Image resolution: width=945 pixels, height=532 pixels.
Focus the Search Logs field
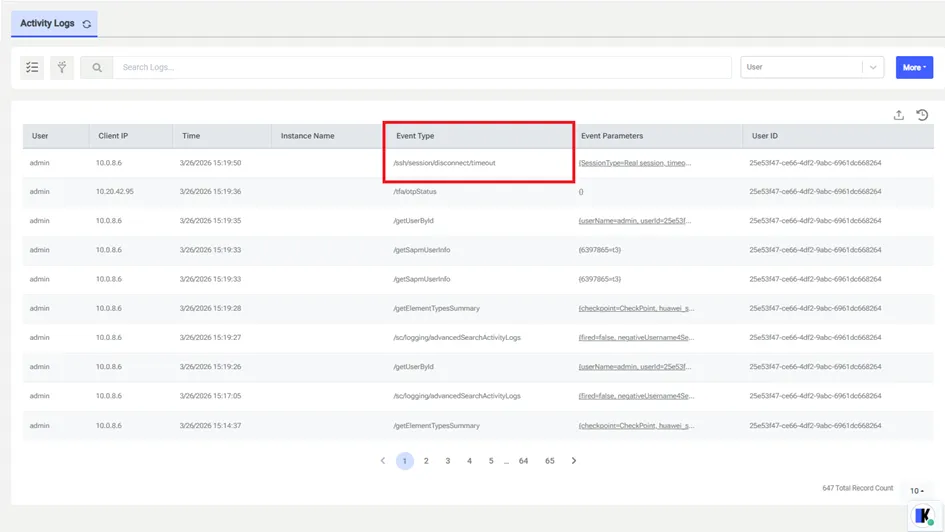pyautogui.click(x=422, y=67)
